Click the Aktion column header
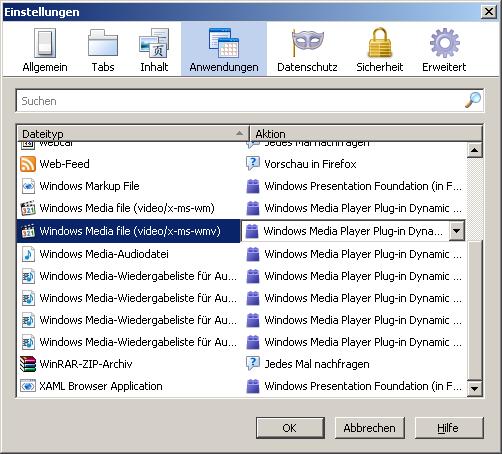The height and width of the screenshot is (454, 502). (366, 134)
